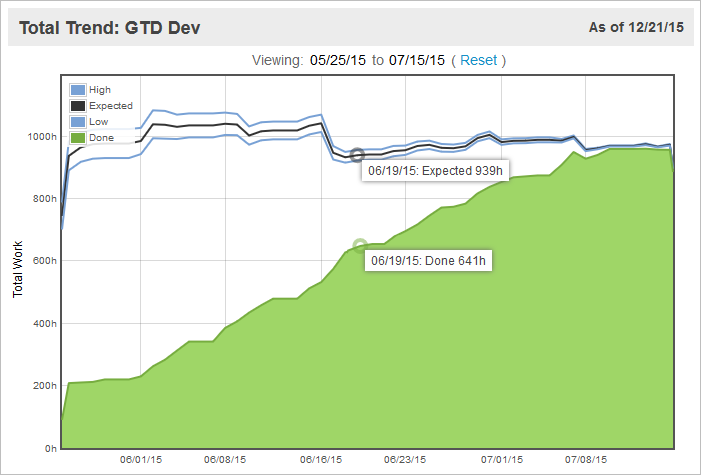This screenshot has width=701, height=475.
Task: Toggle the High series via legend label
Action: tap(100, 90)
